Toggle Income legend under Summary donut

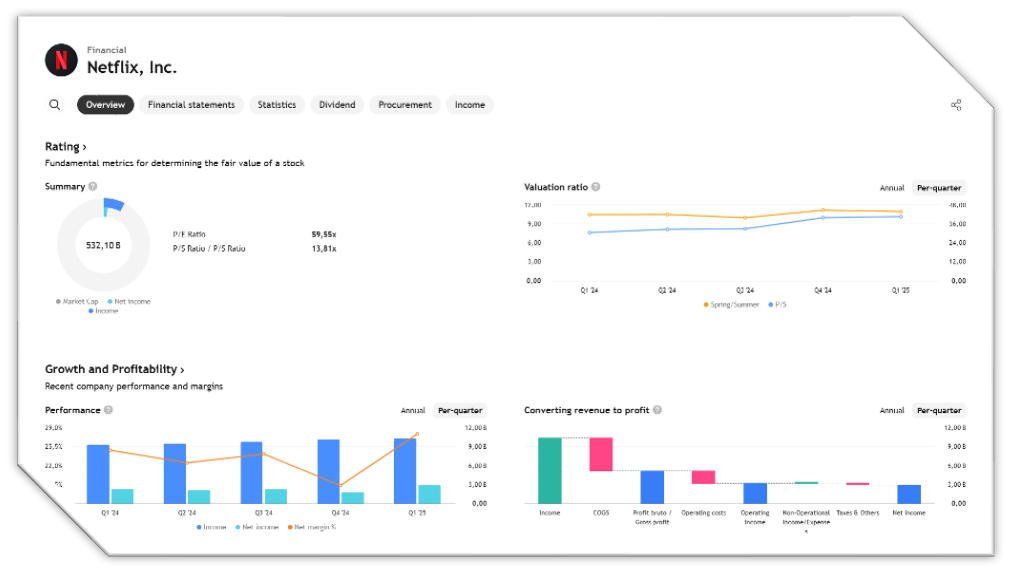pos(104,311)
